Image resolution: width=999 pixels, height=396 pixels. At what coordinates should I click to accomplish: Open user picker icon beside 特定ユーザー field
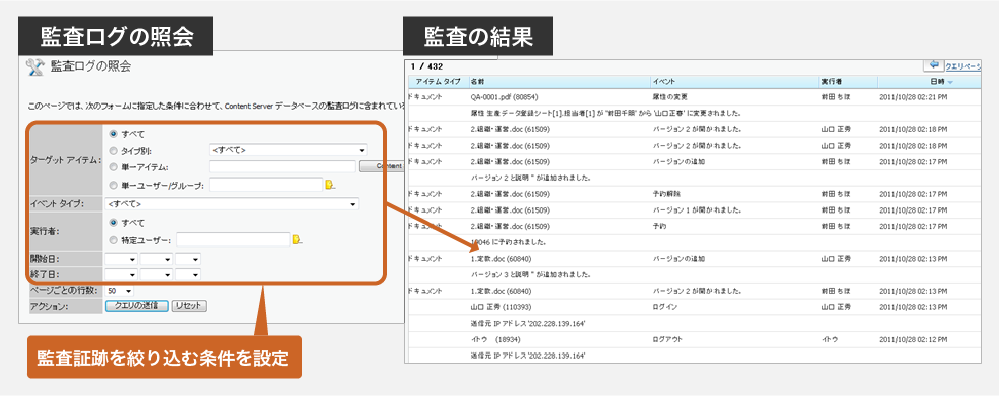(x=298, y=239)
